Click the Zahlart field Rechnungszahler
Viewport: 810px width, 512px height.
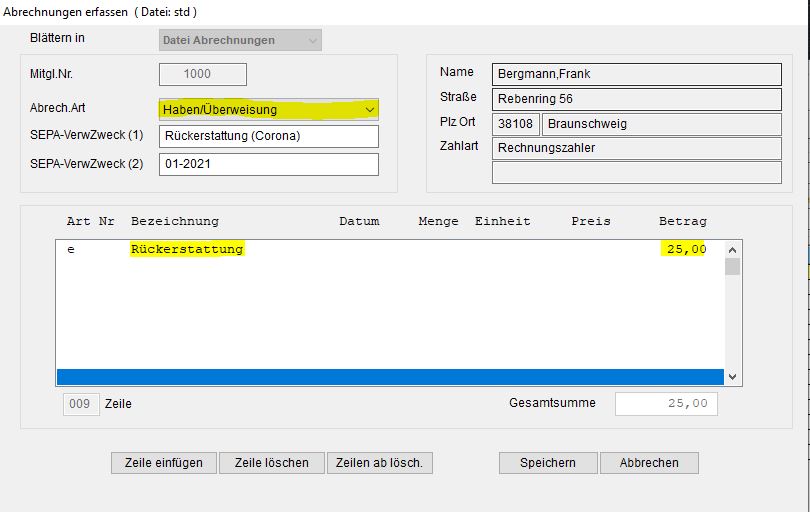(x=636, y=148)
